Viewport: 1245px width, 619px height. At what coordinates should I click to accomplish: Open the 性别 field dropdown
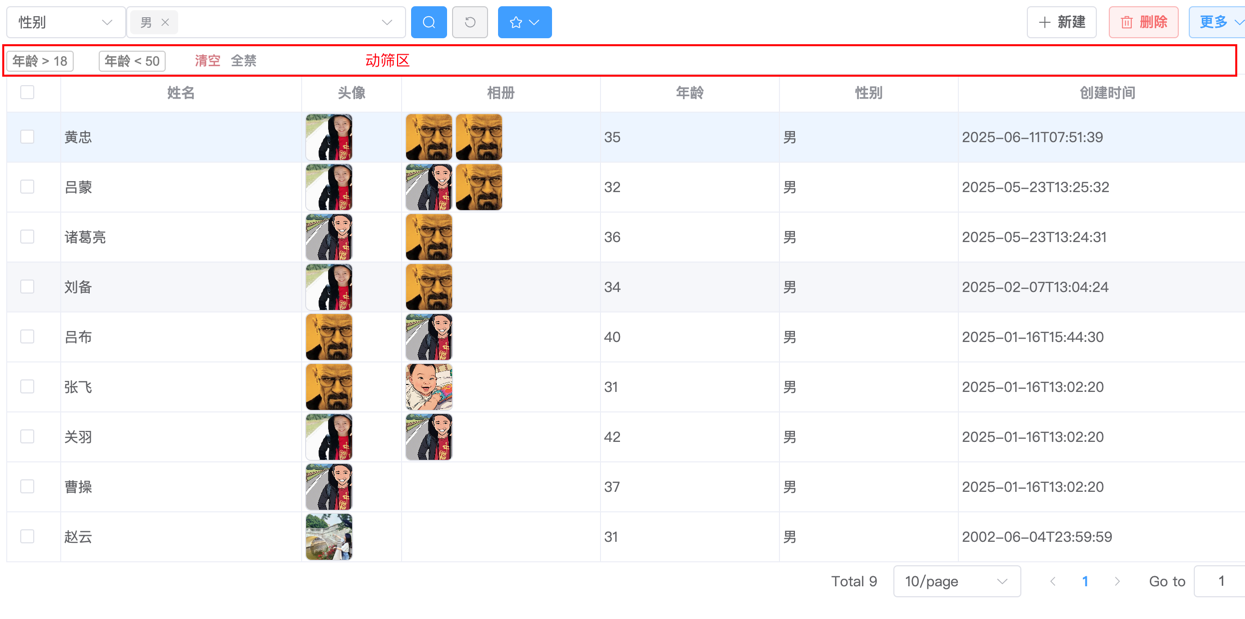point(65,22)
